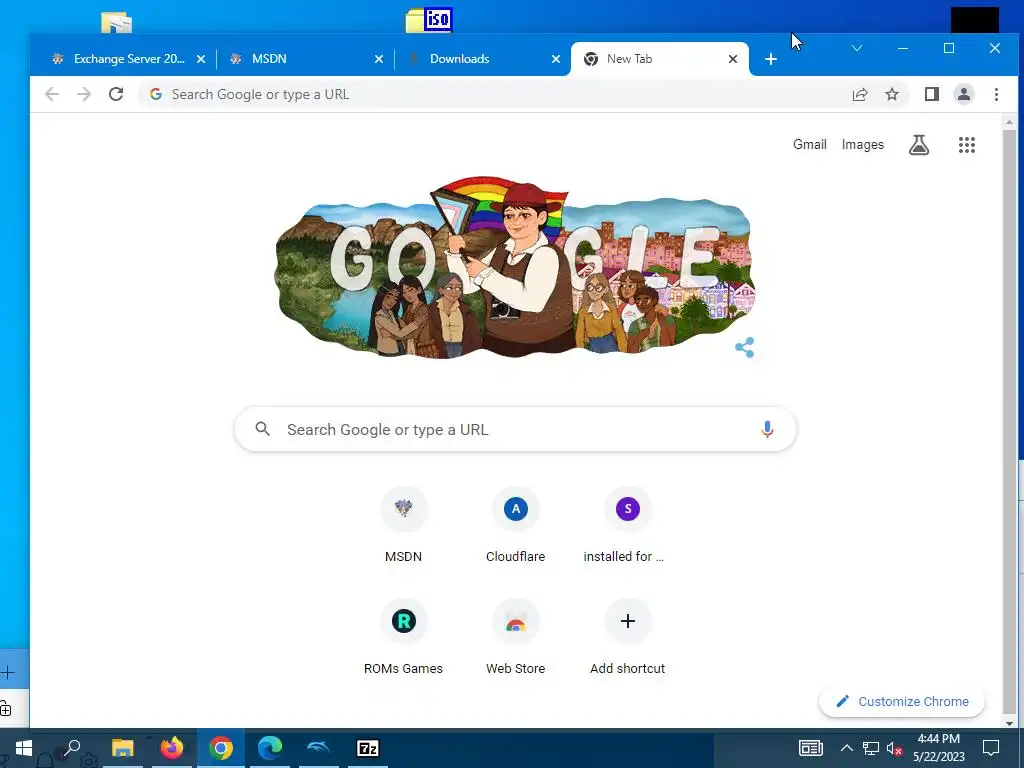Close the New Tab tab
Screen dimensions: 1024x768
pyautogui.click(x=733, y=59)
